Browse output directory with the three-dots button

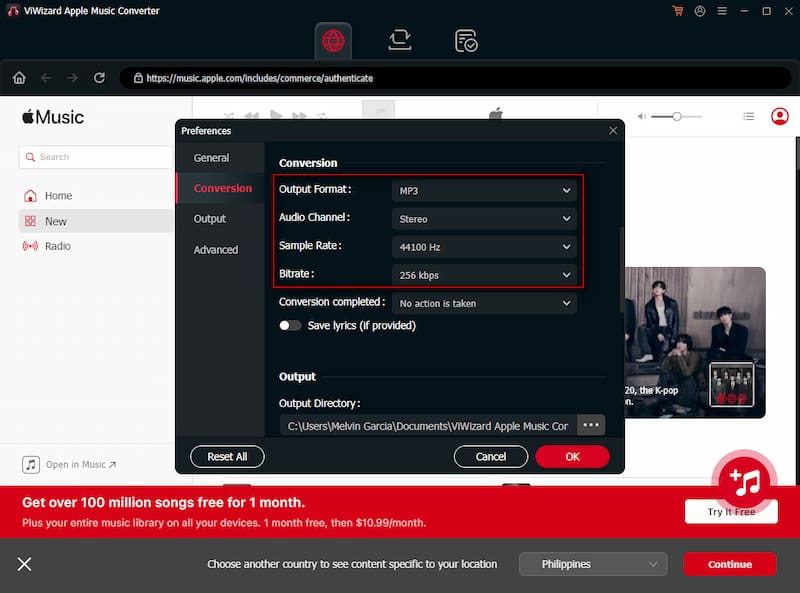591,425
